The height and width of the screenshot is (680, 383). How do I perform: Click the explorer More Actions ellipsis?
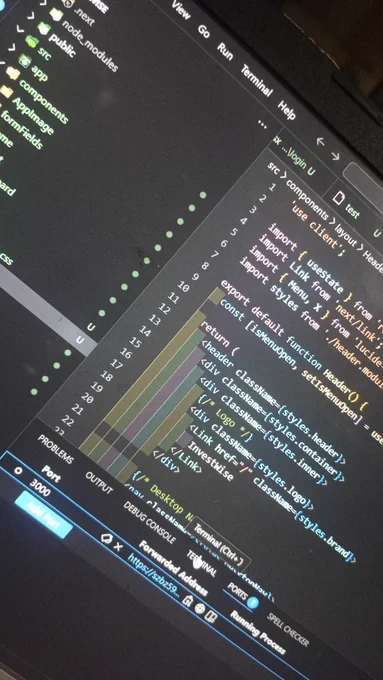click(262, 124)
